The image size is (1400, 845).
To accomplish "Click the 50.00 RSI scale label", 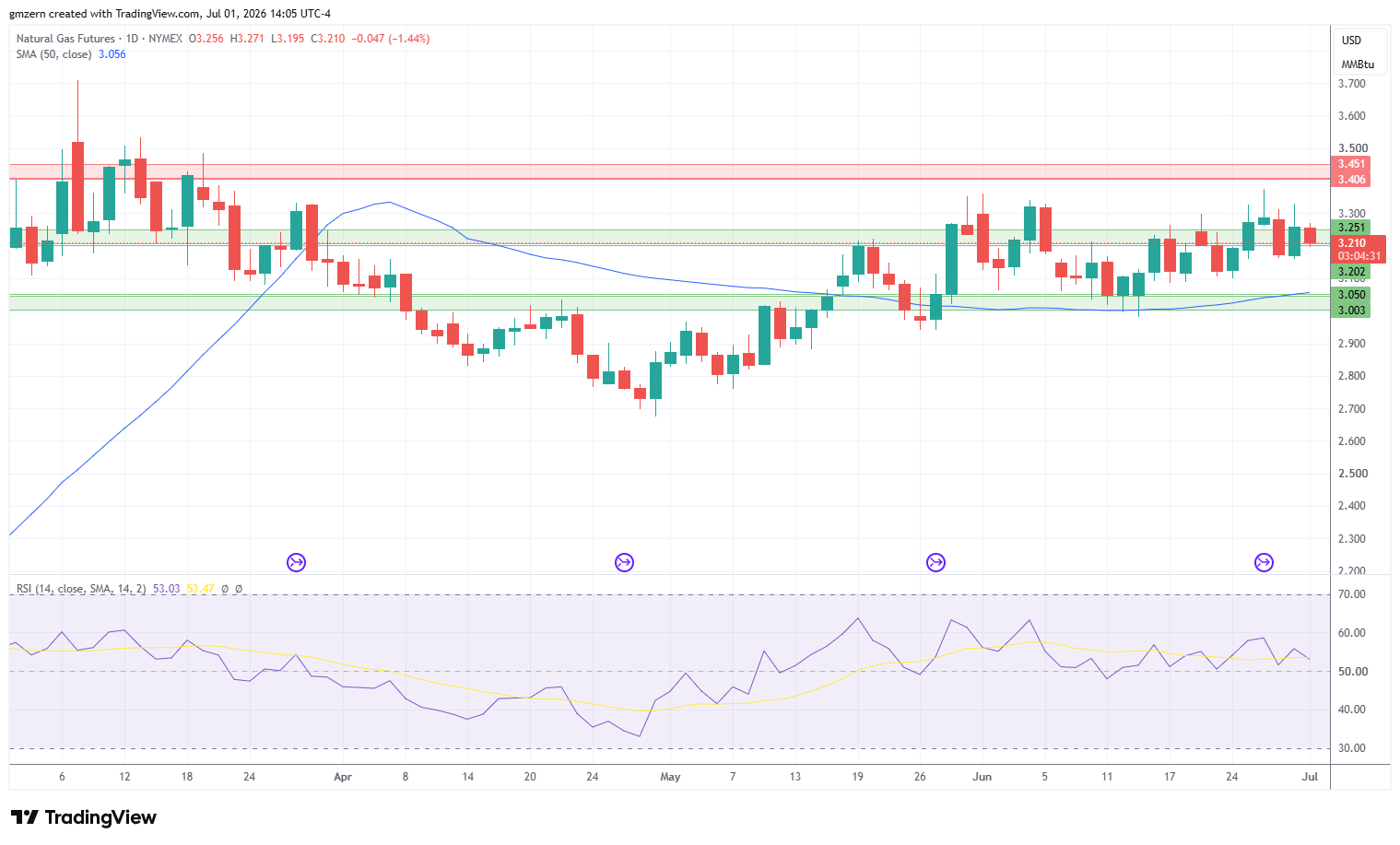I will point(1352,672).
